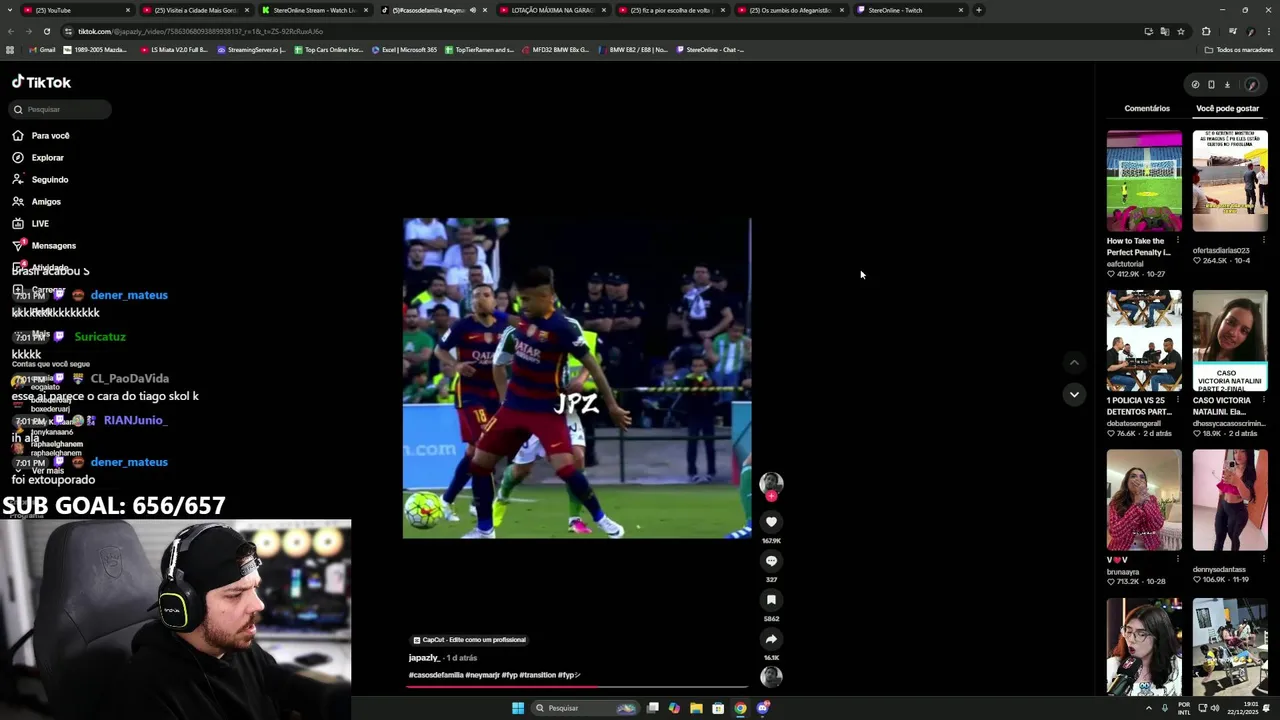
Task: Like the video with the heart icon
Action: tap(771, 521)
